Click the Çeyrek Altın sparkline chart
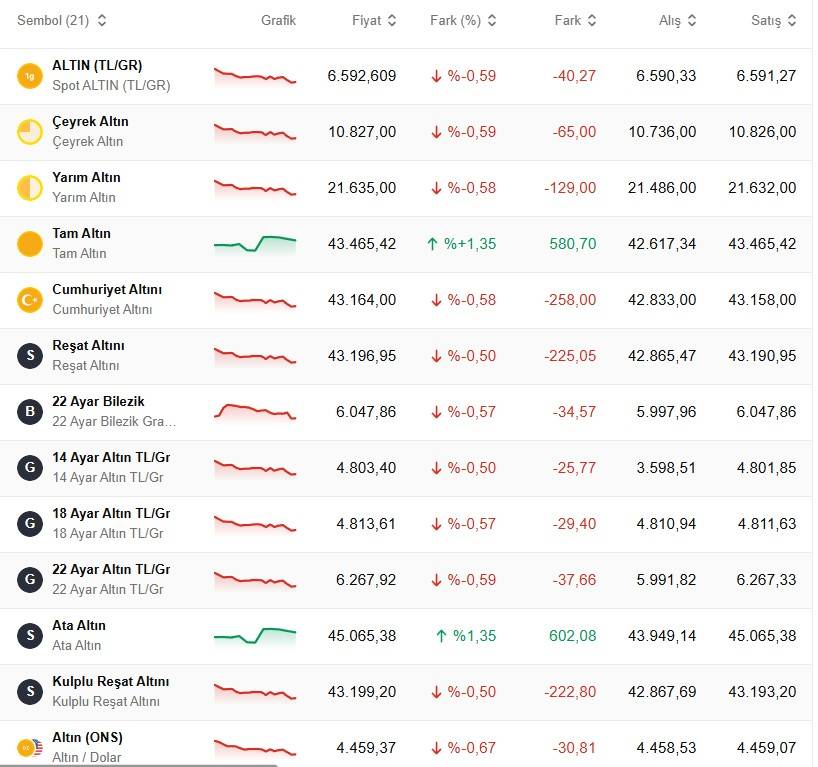 [255, 132]
